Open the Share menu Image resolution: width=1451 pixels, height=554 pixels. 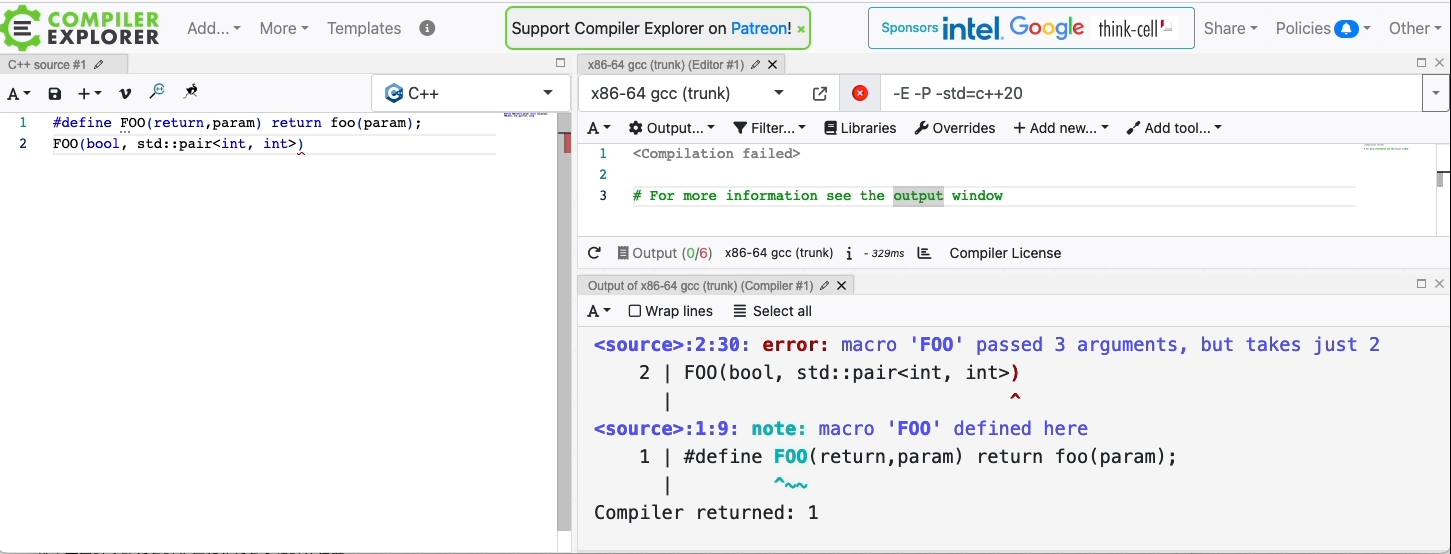pos(1230,28)
